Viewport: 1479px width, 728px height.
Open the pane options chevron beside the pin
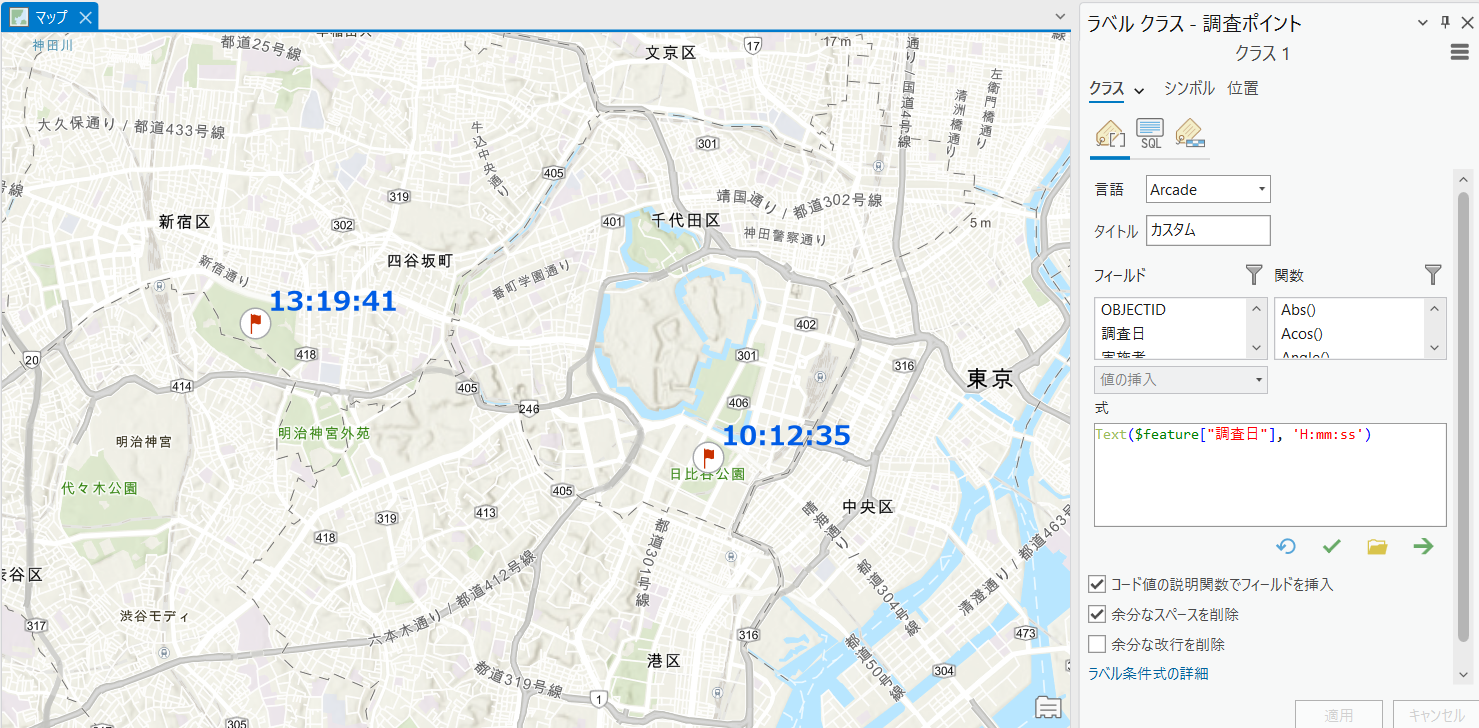(x=1424, y=23)
